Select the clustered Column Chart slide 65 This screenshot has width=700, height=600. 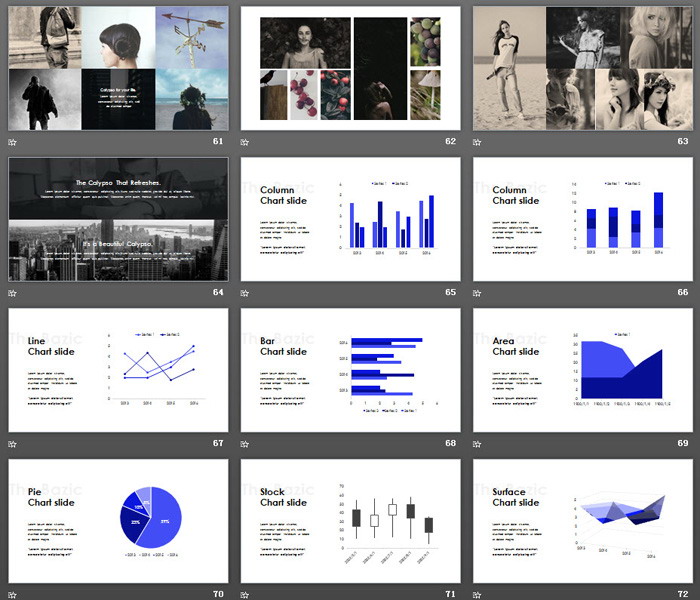[350, 219]
